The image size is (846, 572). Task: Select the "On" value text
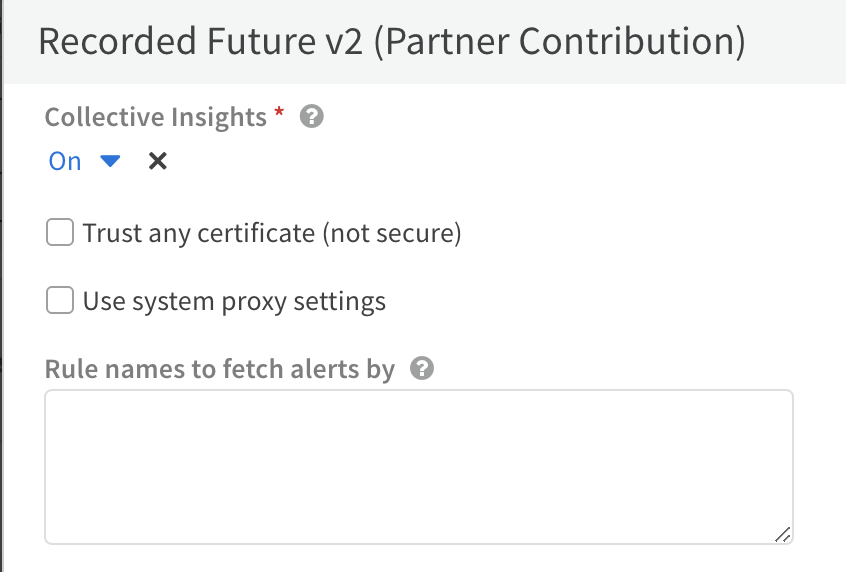(x=65, y=161)
